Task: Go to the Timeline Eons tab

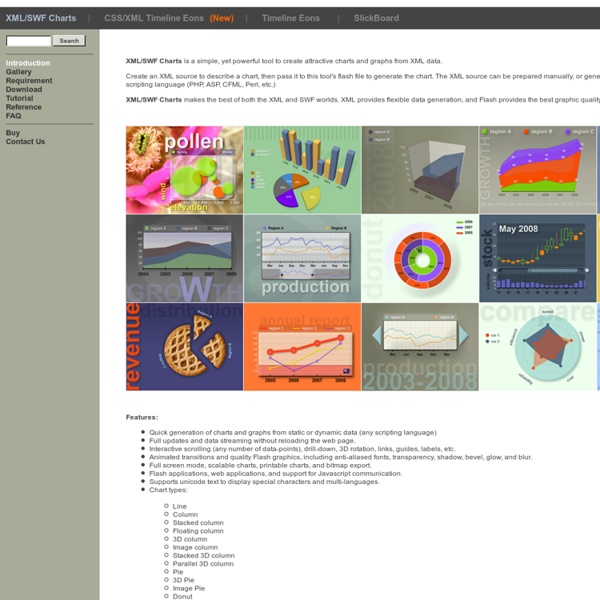Action: 290,18
